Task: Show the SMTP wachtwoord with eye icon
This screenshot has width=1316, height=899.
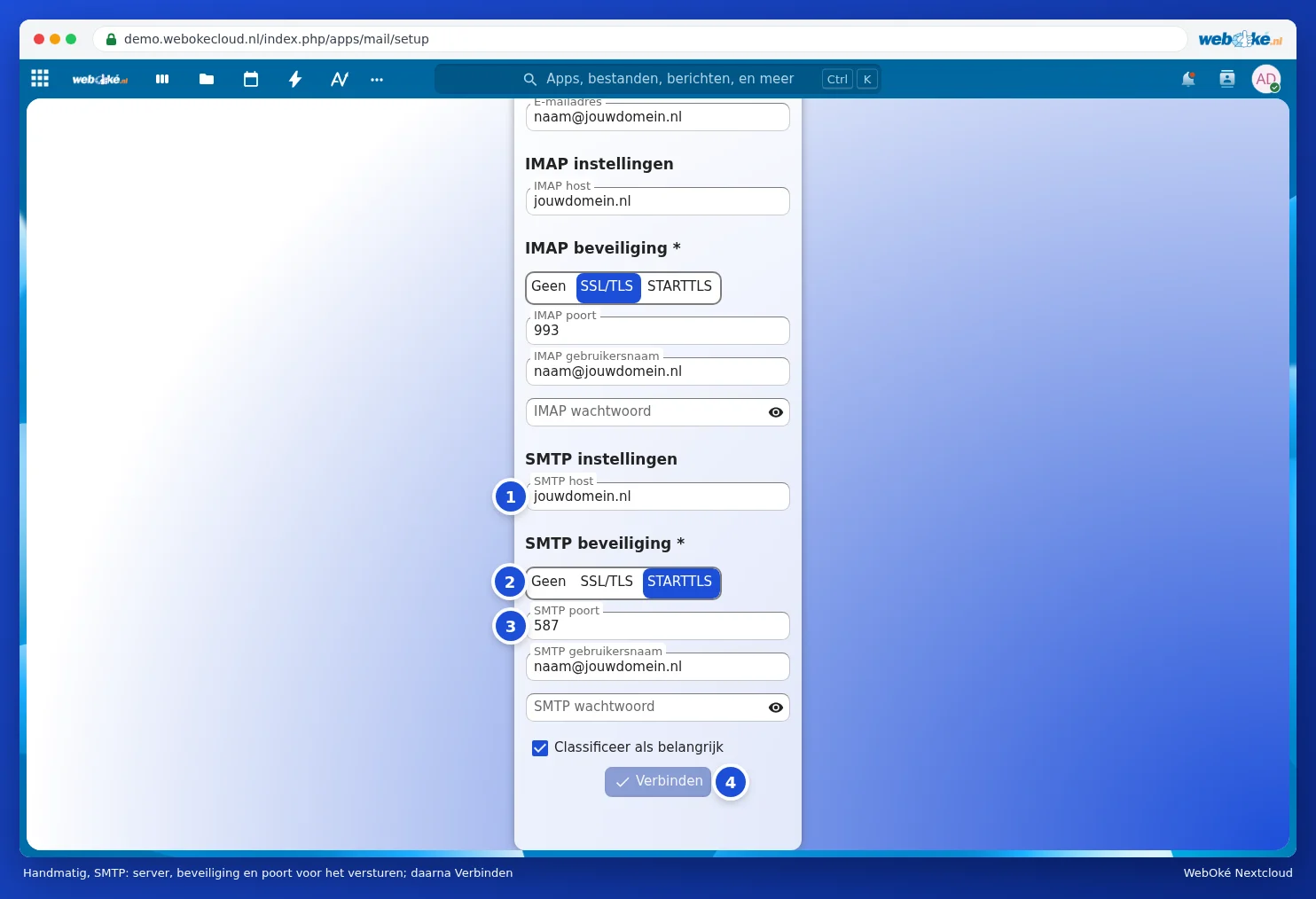Action: click(x=776, y=707)
